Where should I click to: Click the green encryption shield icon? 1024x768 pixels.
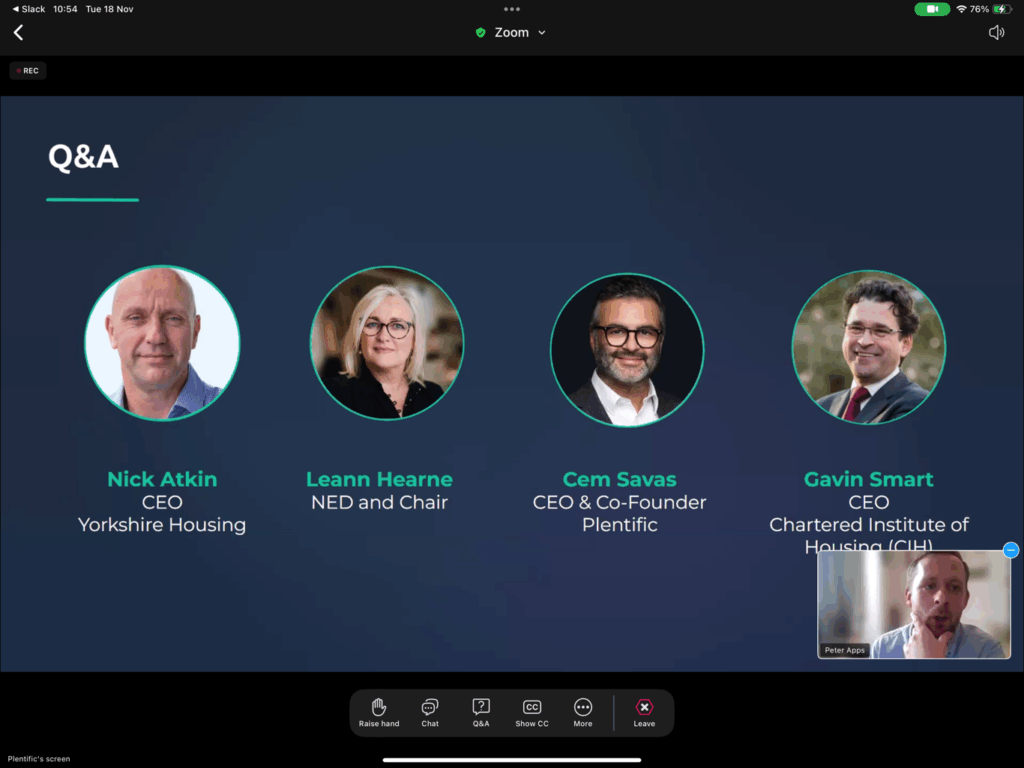pyautogui.click(x=481, y=33)
